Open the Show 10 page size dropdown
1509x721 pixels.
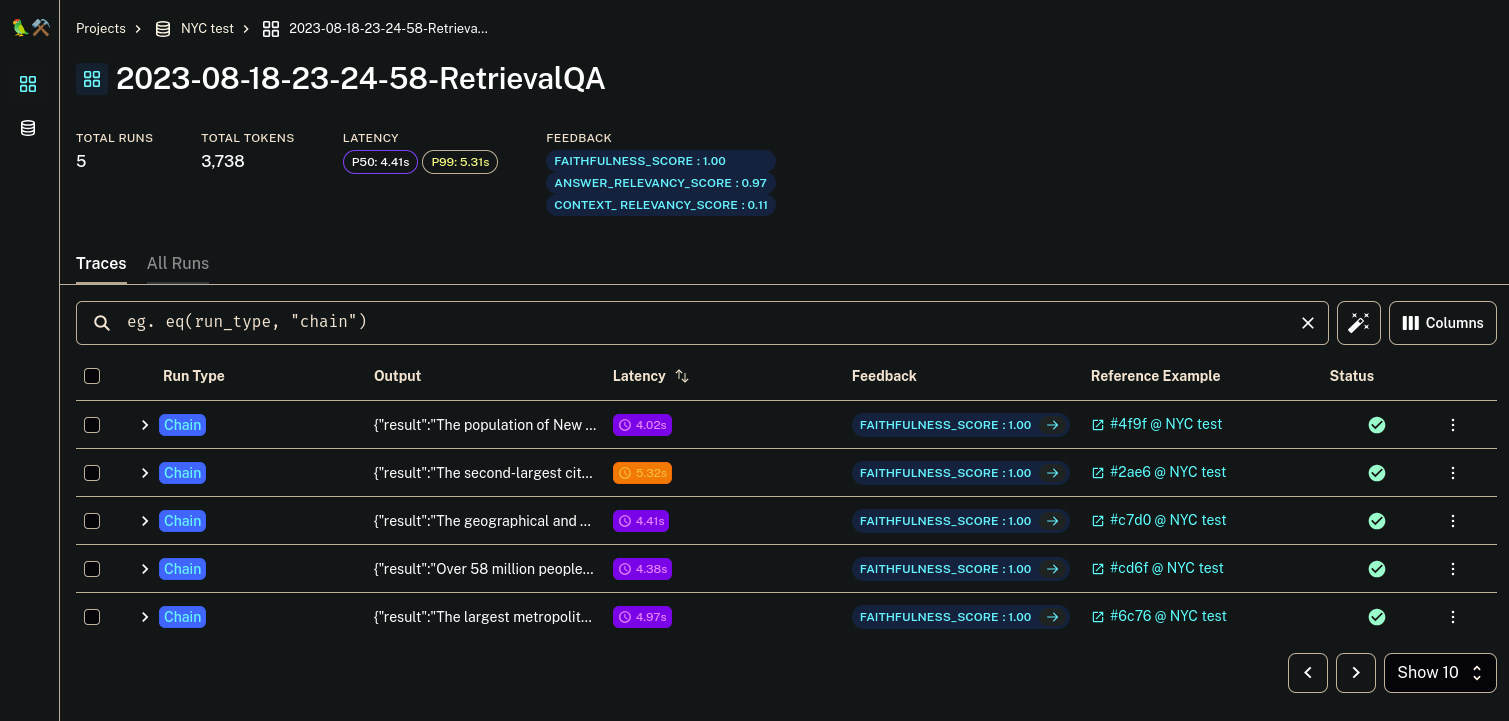coord(1440,673)
